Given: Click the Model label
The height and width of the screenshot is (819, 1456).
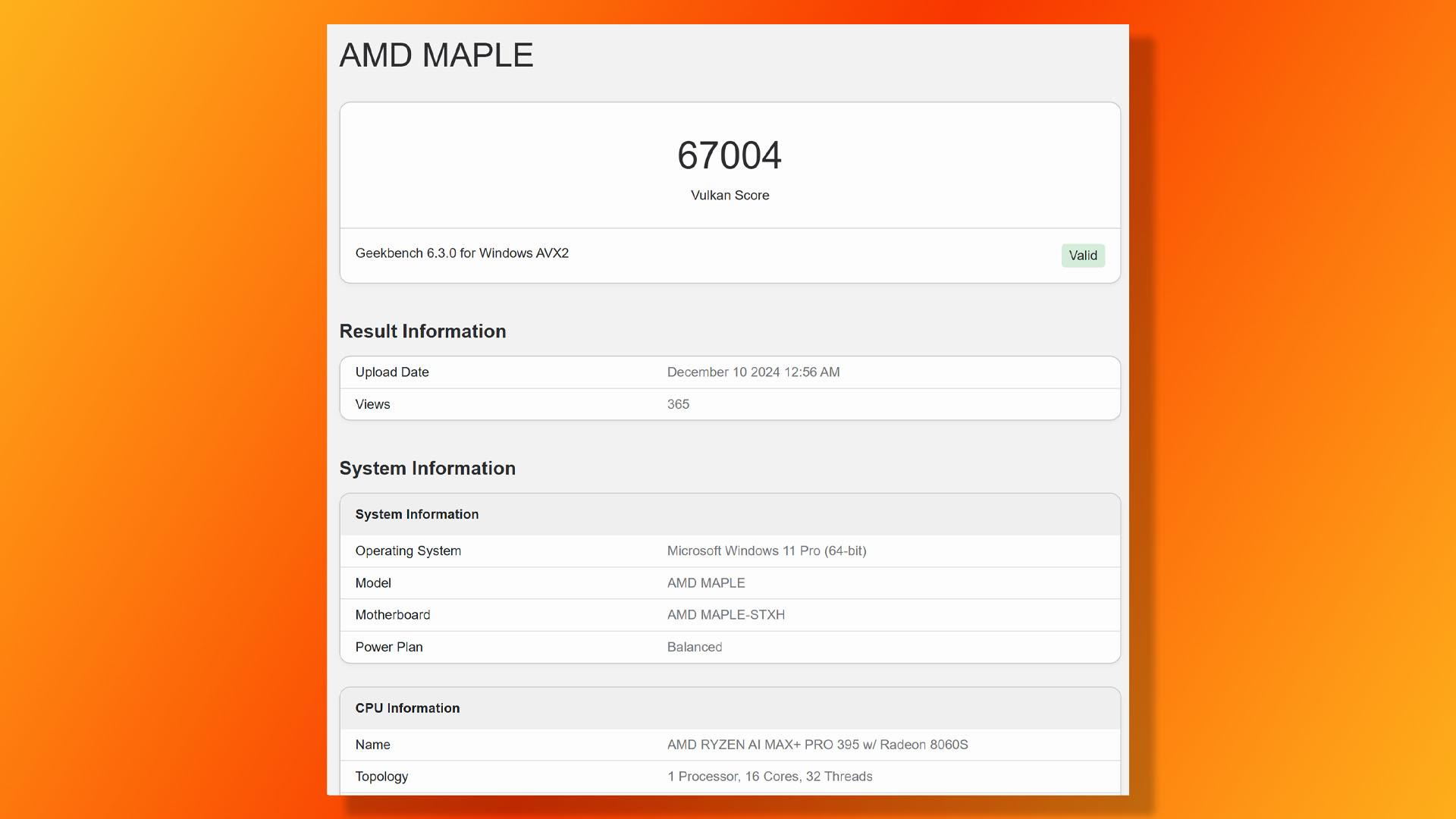Looking at the screenshot, I should pyautogui.click(x=373, y=583).
